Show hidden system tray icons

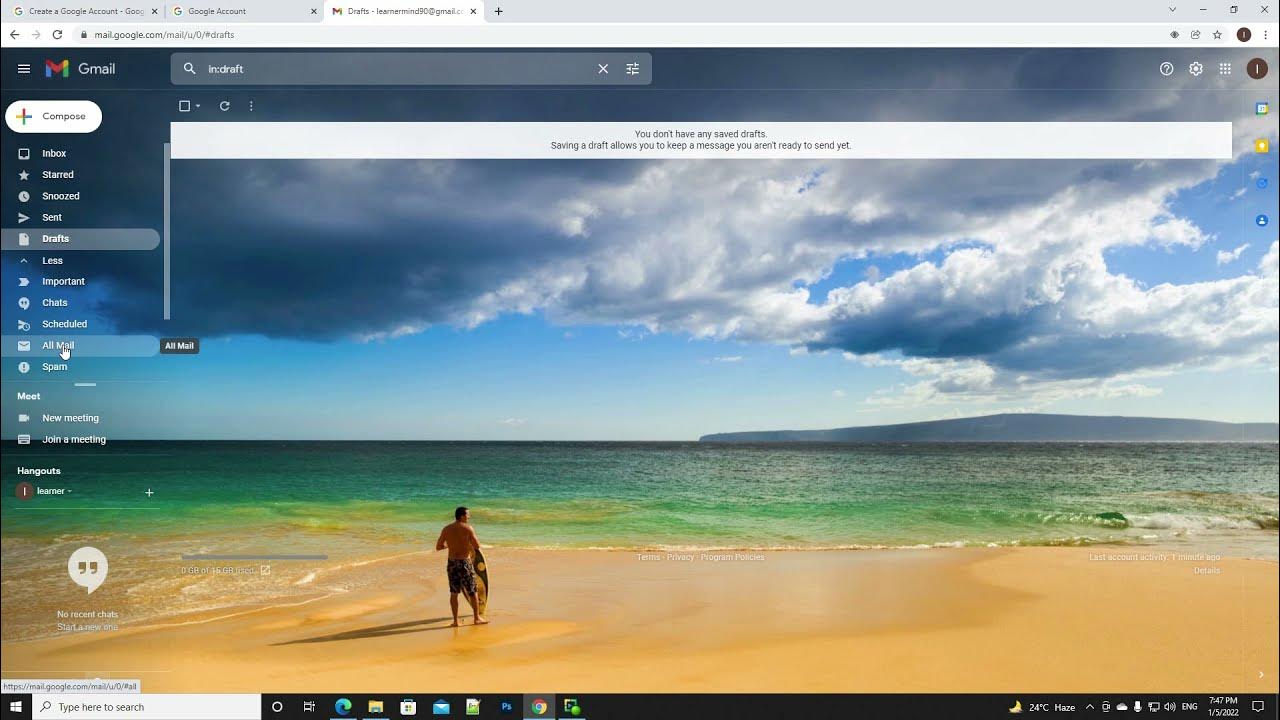(x=1089, y=707)
